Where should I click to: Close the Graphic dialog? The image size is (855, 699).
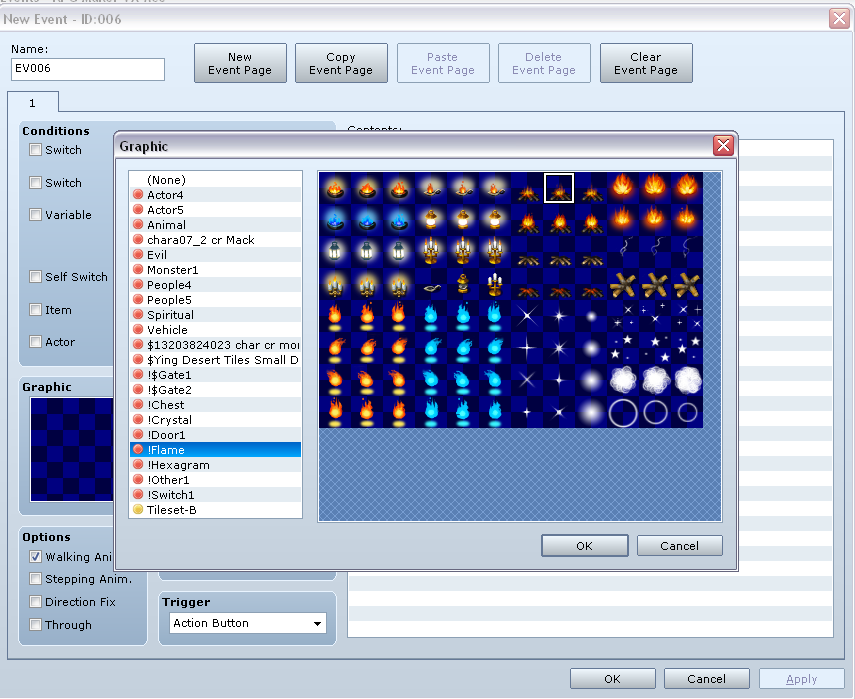click(723, 146)
